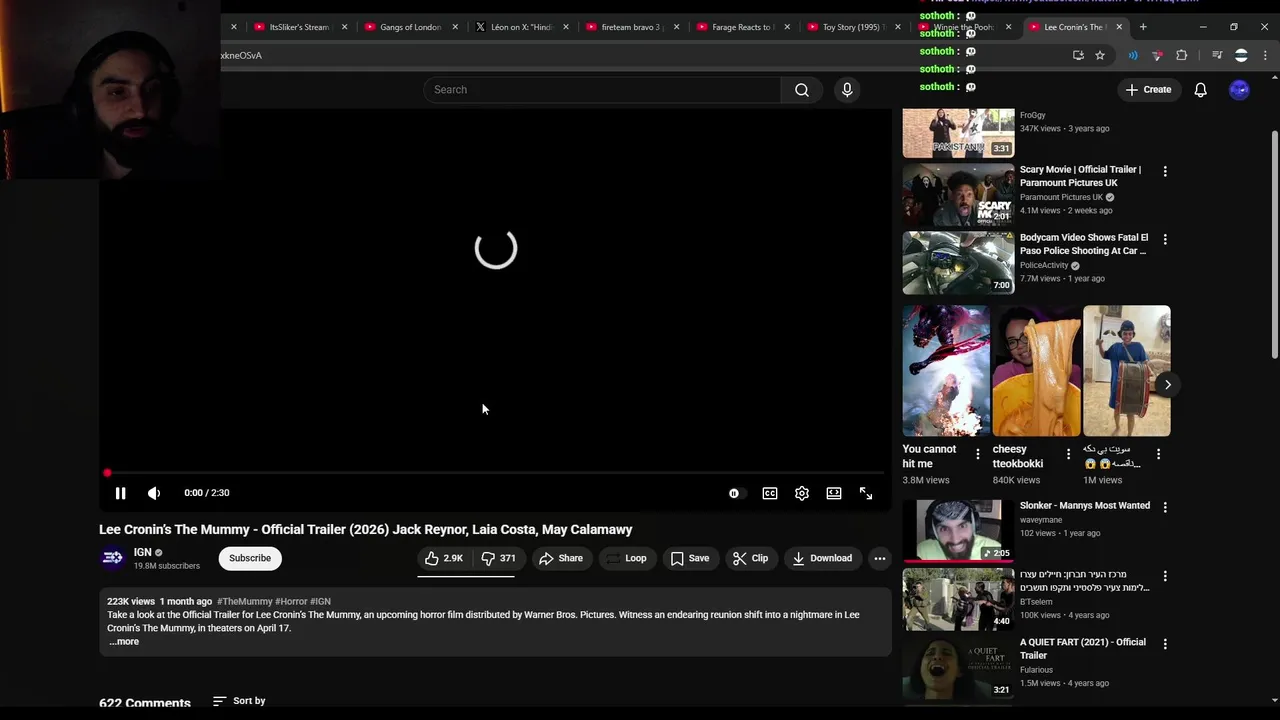Like the video with thumbs up
Screen dimensions: 1280x720
[444, 558]
